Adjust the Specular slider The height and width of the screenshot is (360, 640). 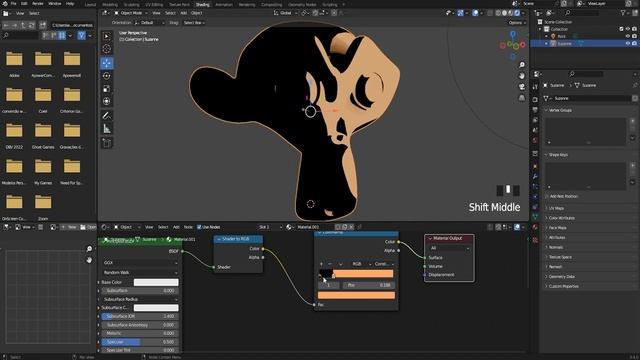pos(140,342)
